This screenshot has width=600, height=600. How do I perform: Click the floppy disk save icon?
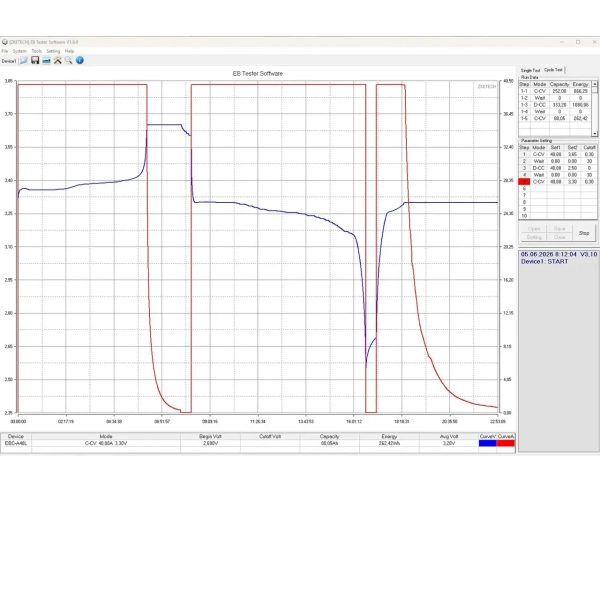click(x=35, y=60)
